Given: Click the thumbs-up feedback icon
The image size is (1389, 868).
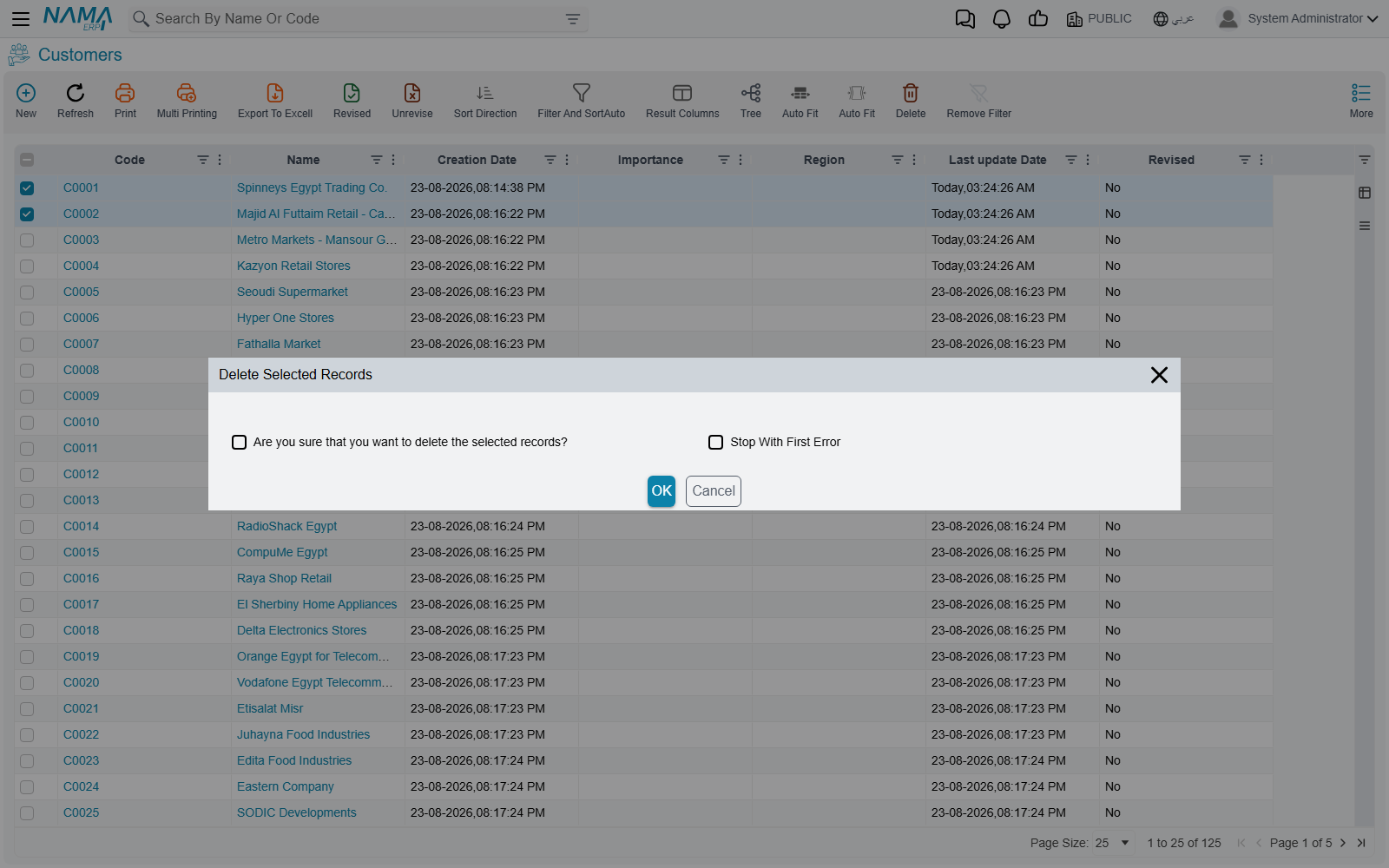Looking at the screenshot, I should pos(1038,19).
